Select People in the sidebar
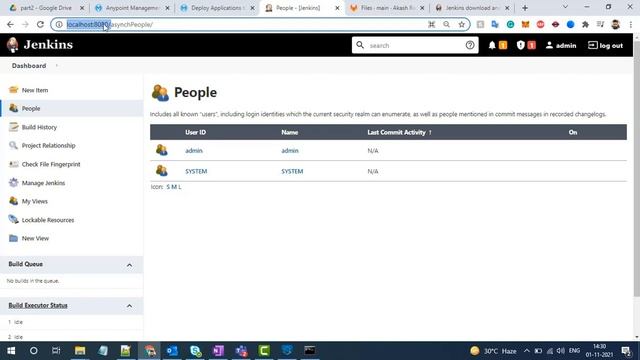This screenshot has height=360, width=640. (x=31, y=109)
